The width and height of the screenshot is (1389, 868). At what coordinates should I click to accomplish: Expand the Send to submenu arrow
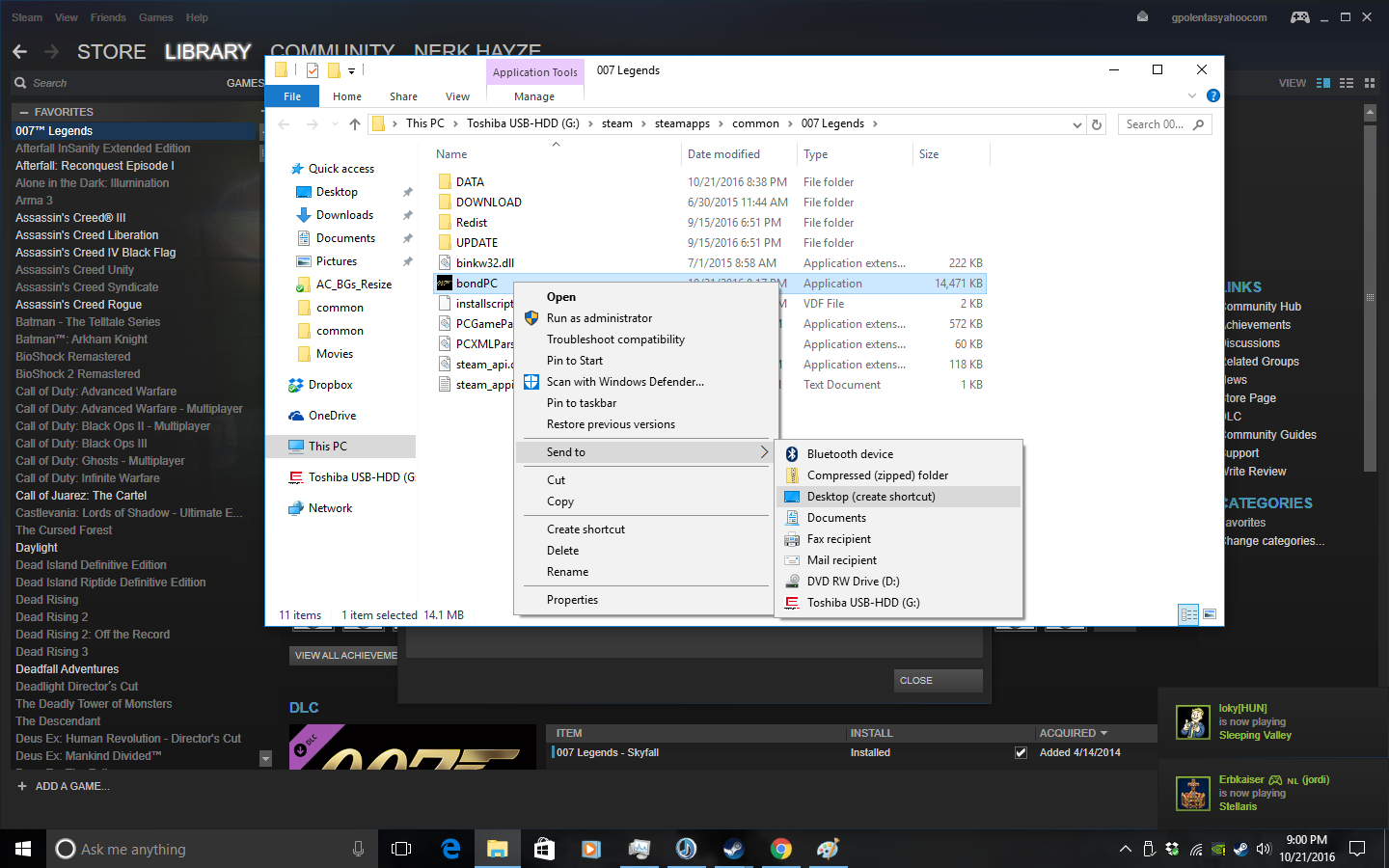point(764,451)
